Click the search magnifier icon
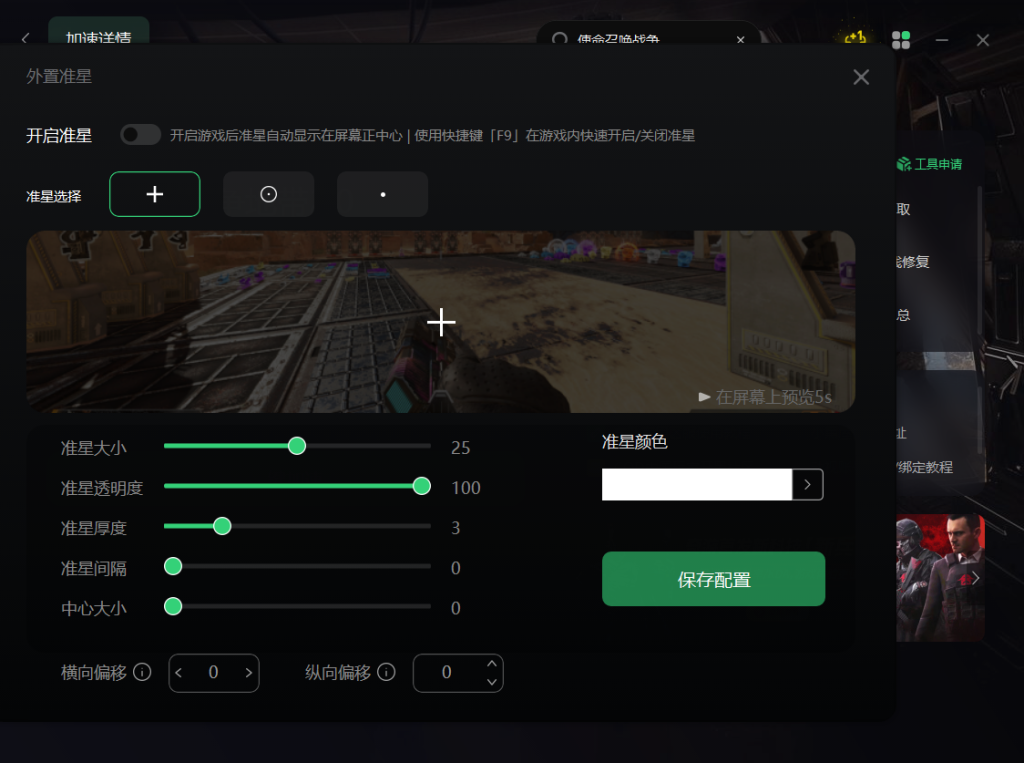The image size is (1024, 763). click(560, 39)
